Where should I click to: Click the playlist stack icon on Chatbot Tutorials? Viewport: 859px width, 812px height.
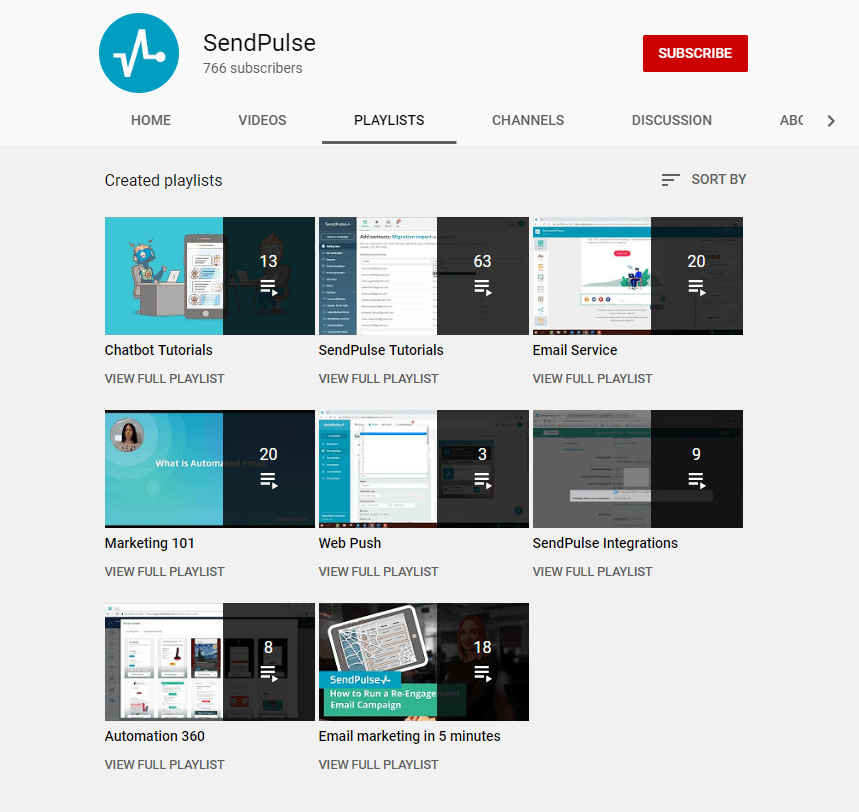pos(268,288)
